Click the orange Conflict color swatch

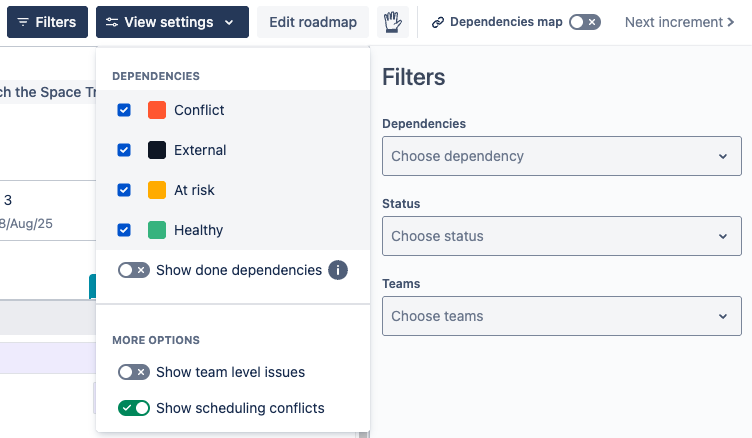(157, 110)
